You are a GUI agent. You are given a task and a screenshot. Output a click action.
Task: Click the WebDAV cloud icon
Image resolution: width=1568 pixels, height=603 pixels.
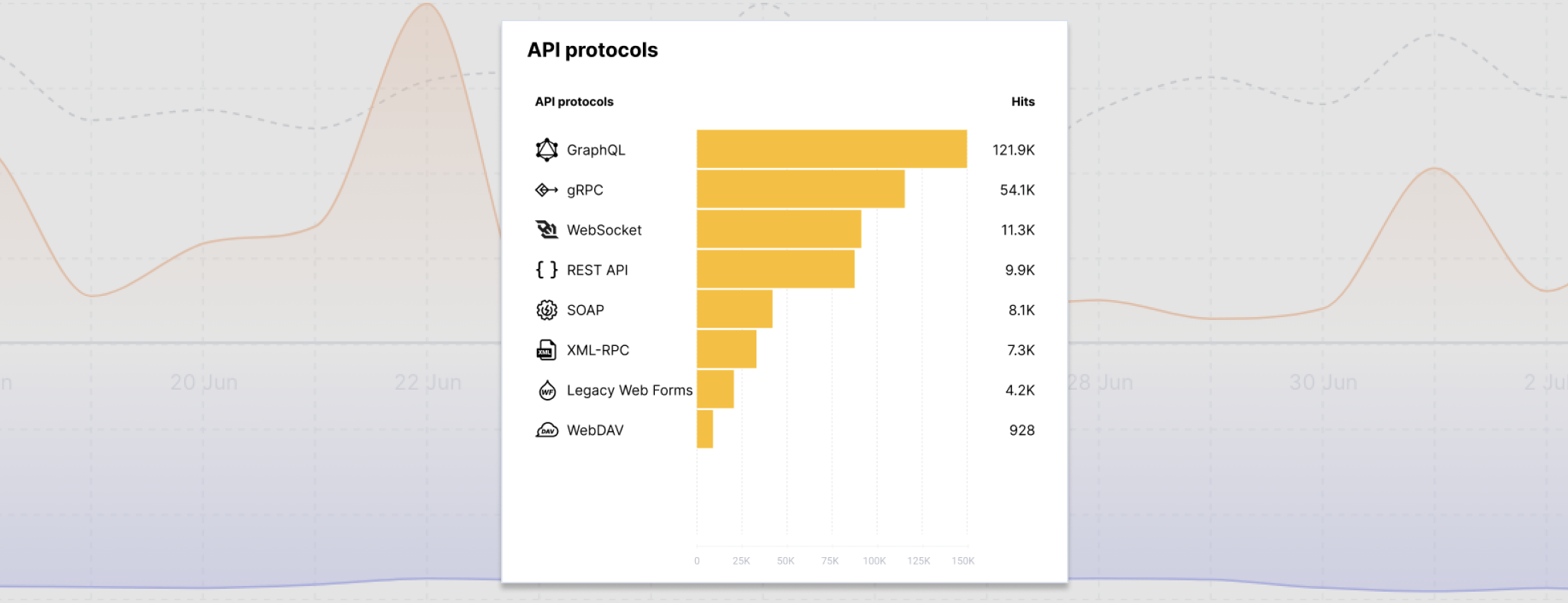547,430
